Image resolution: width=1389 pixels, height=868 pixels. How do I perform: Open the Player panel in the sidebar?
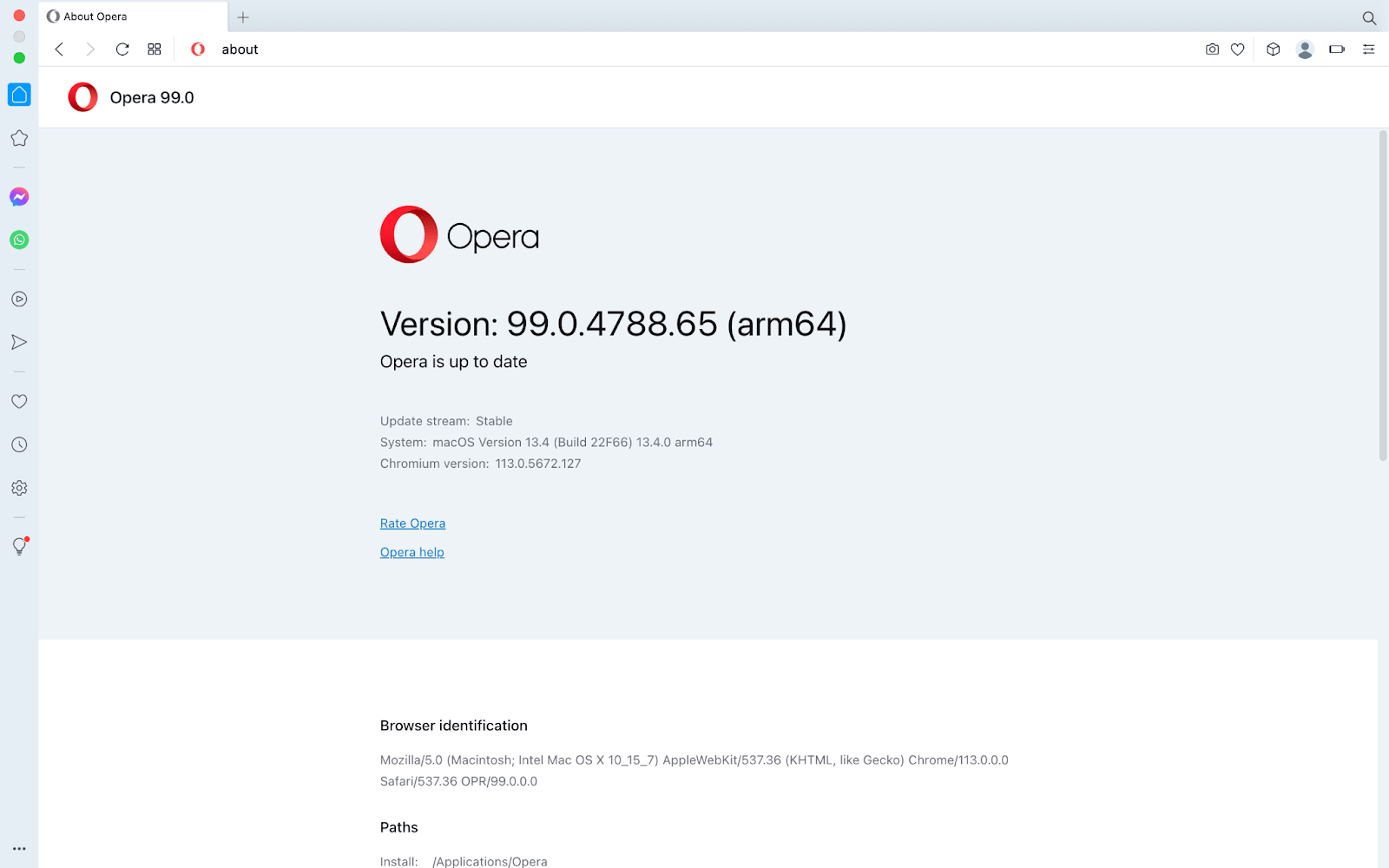(19, 299)
